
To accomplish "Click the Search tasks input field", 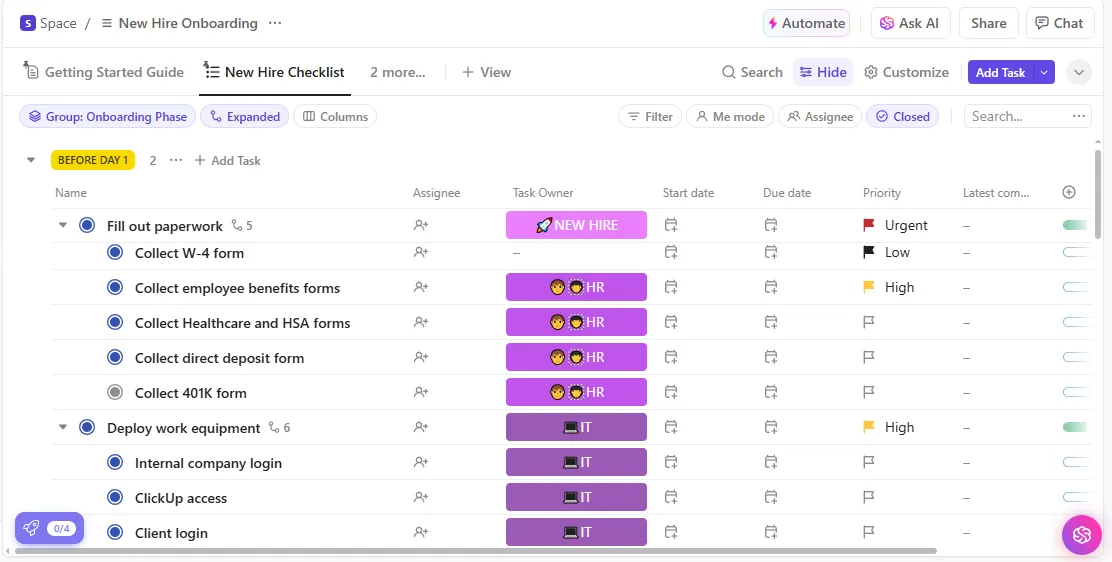I will [1018, 116].
